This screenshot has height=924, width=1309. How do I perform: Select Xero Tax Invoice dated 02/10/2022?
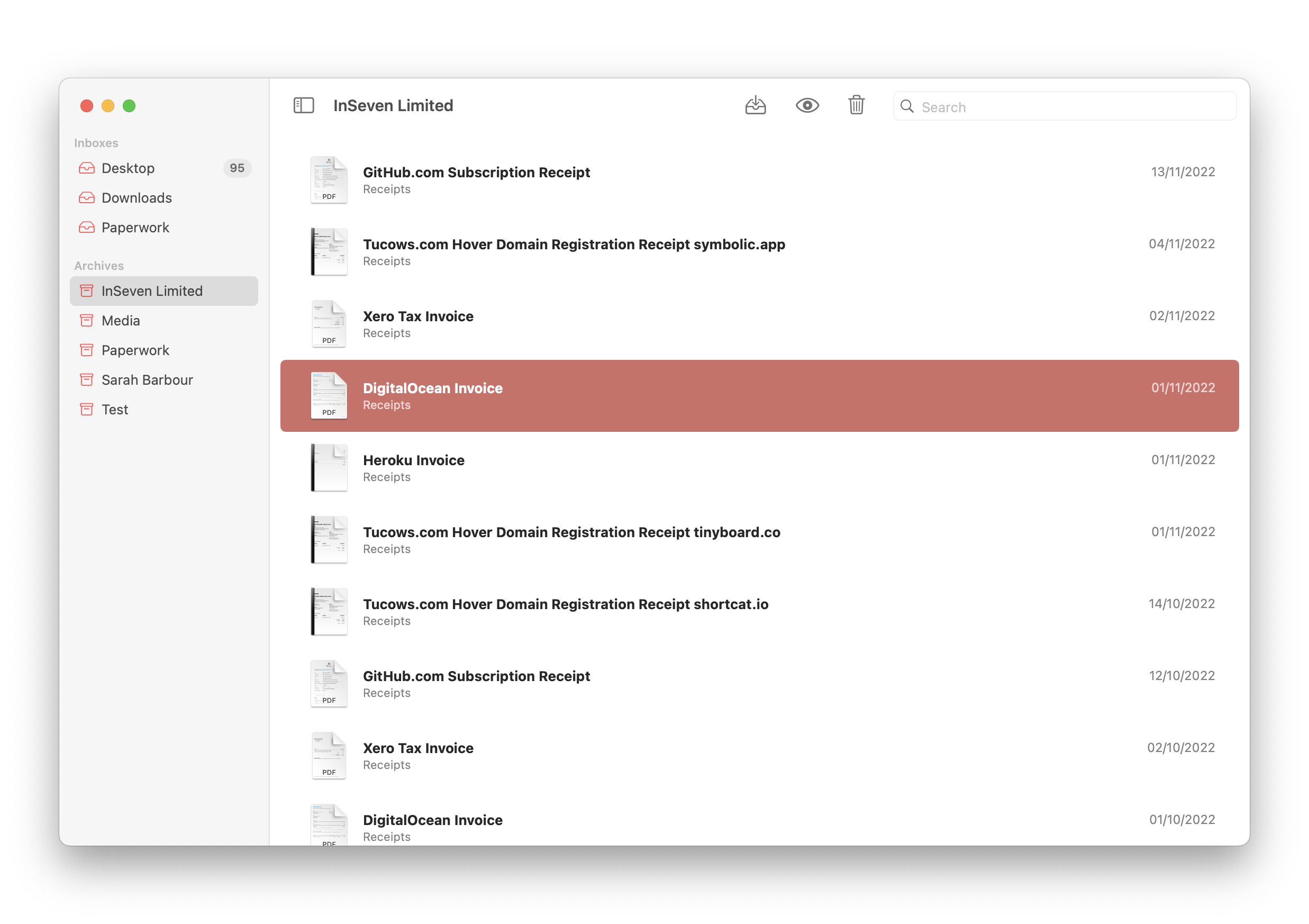[x=759, y=756]
